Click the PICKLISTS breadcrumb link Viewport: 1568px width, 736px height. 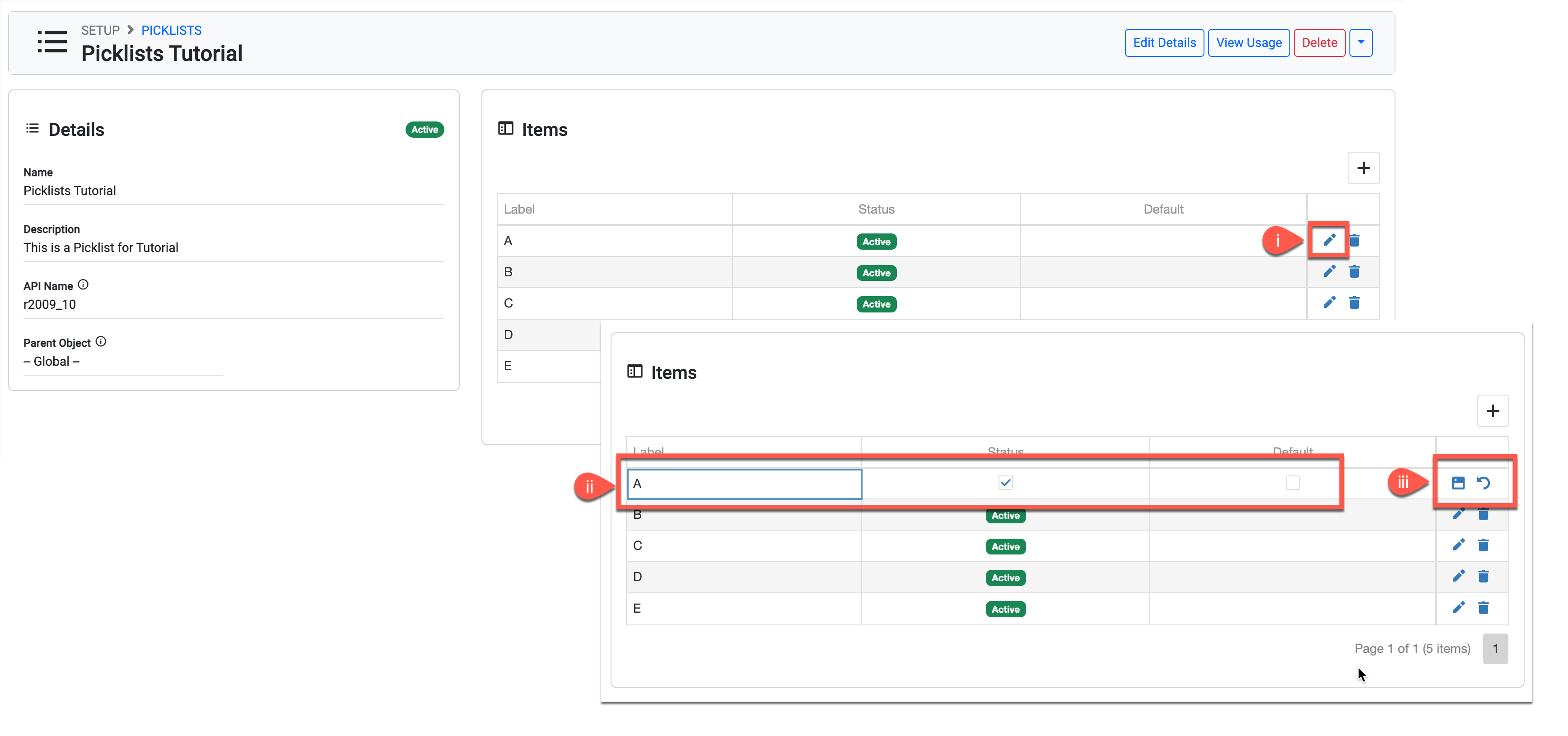point(171,30)
